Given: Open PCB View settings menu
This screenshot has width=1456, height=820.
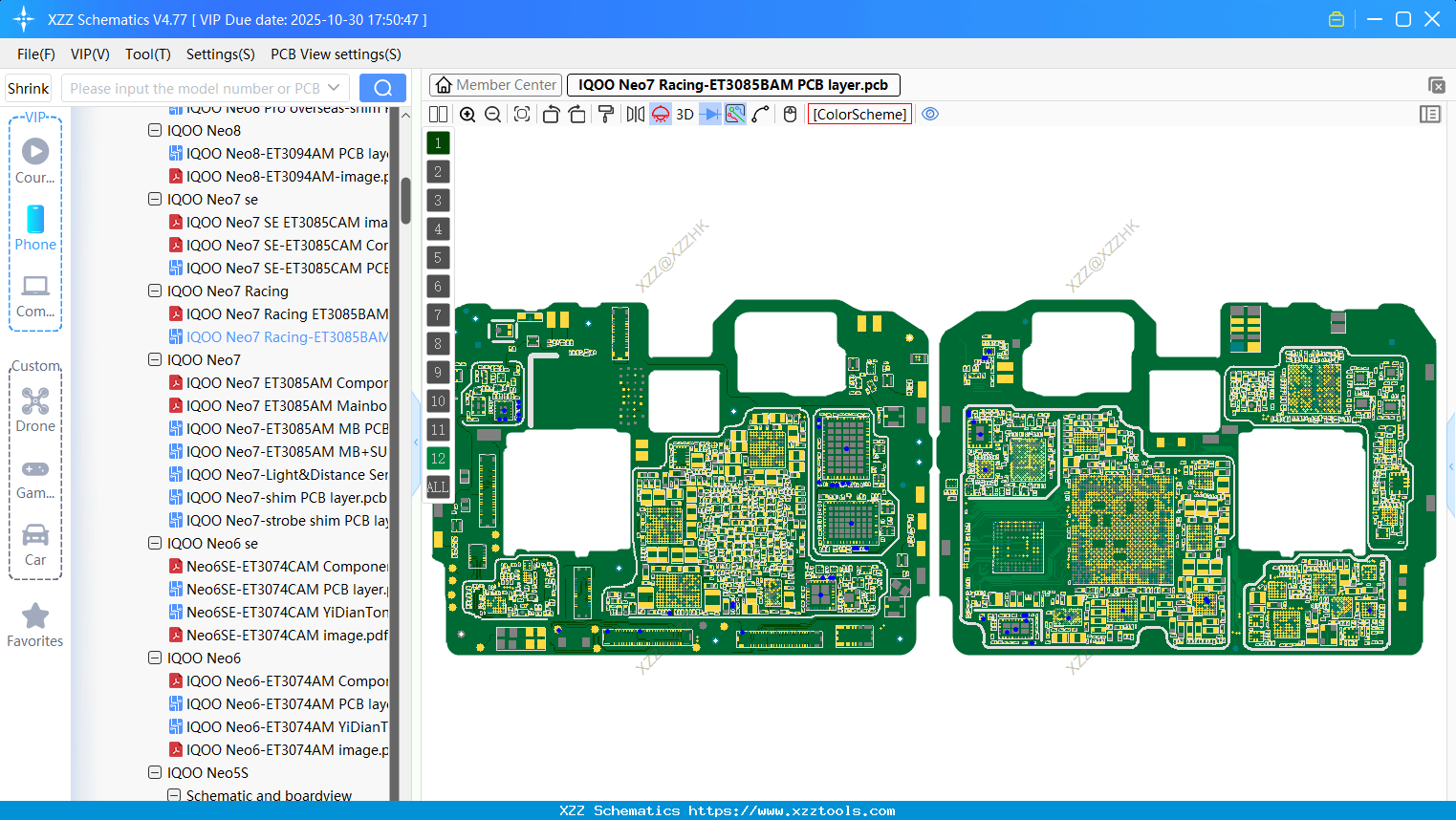Looking at the screenshot, I should 335,54.
